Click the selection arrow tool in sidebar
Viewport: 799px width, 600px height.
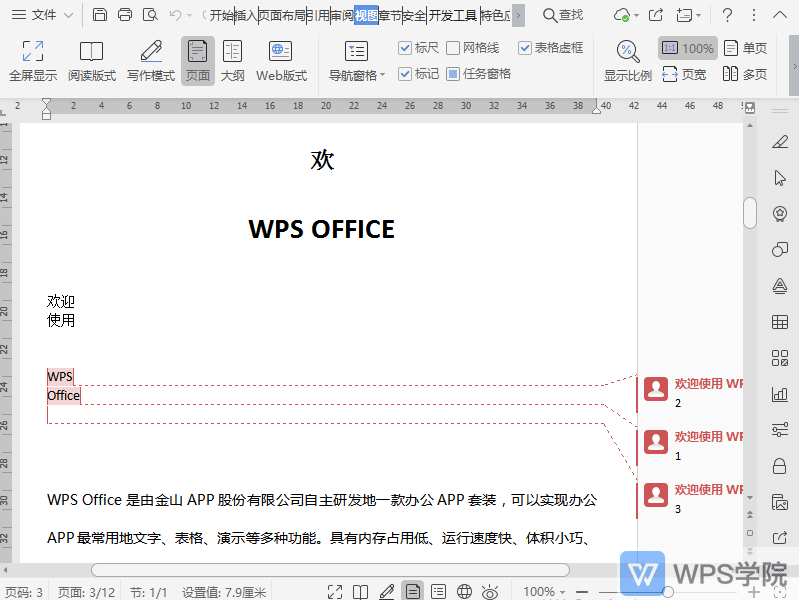point(780,178)
